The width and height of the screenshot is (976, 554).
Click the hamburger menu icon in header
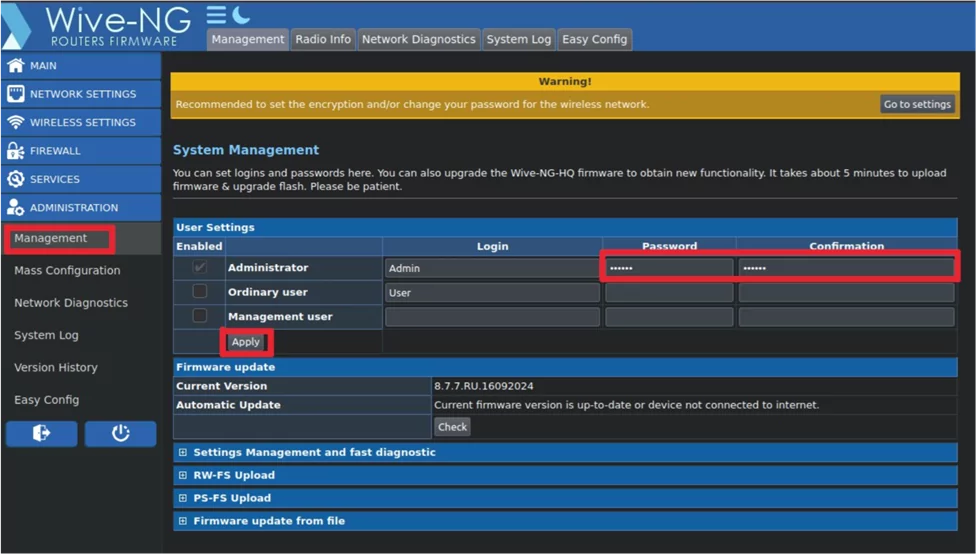point(216,15)
